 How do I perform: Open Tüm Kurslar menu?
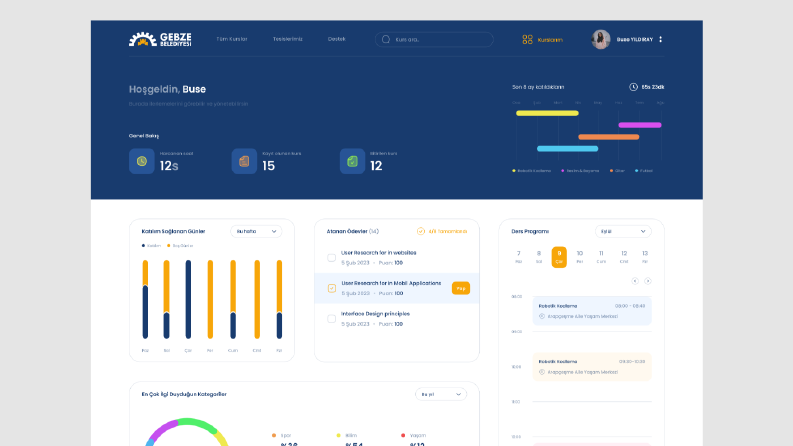pos(232,39)
